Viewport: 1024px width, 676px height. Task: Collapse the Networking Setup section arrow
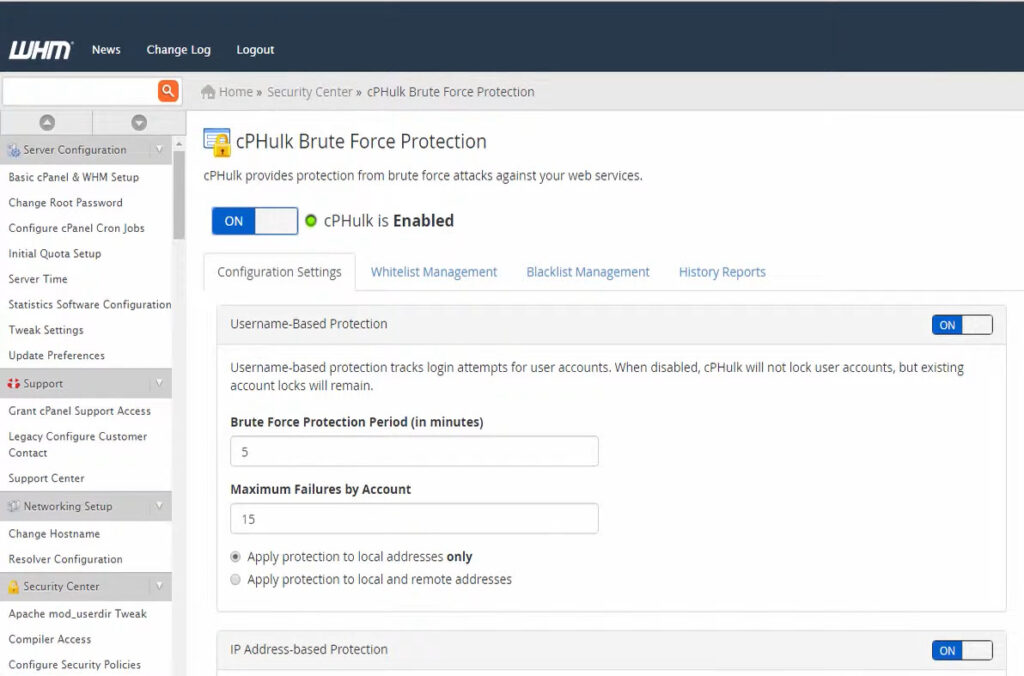tap(158, 506)
